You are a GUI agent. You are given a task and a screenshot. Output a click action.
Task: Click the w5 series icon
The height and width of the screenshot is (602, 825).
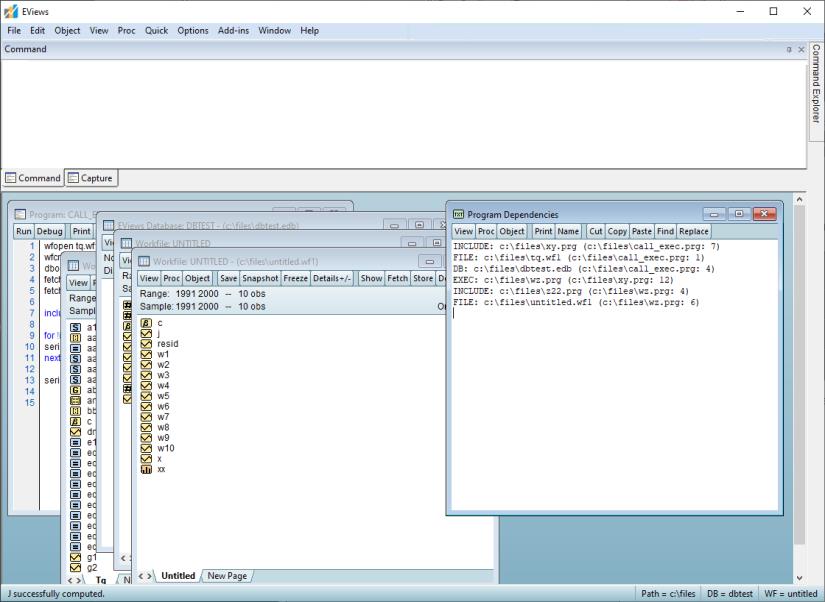coord(146,396)
